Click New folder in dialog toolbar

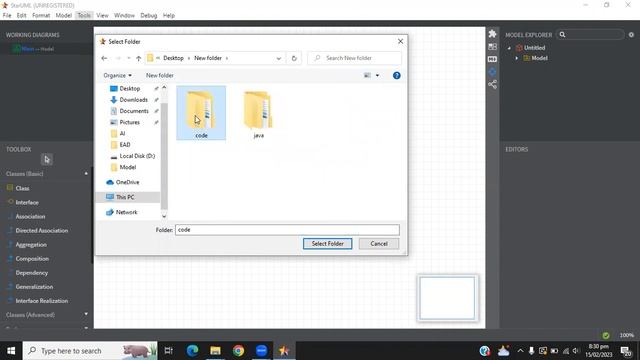pos(160,76)
